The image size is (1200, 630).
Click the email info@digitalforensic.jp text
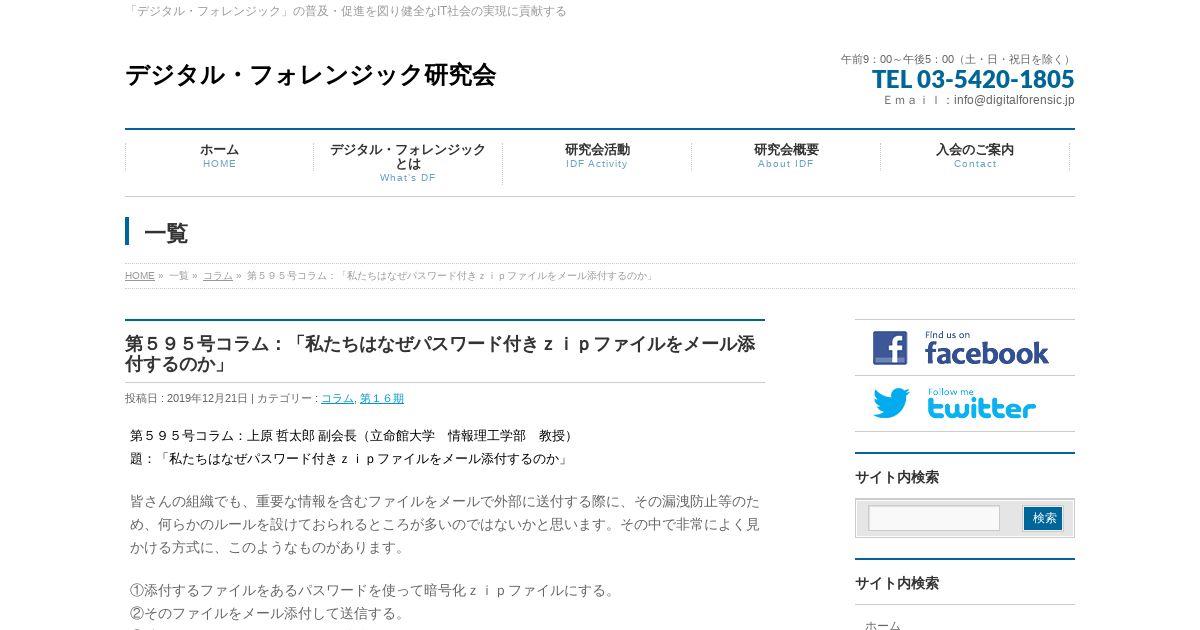click(1014, 100)
